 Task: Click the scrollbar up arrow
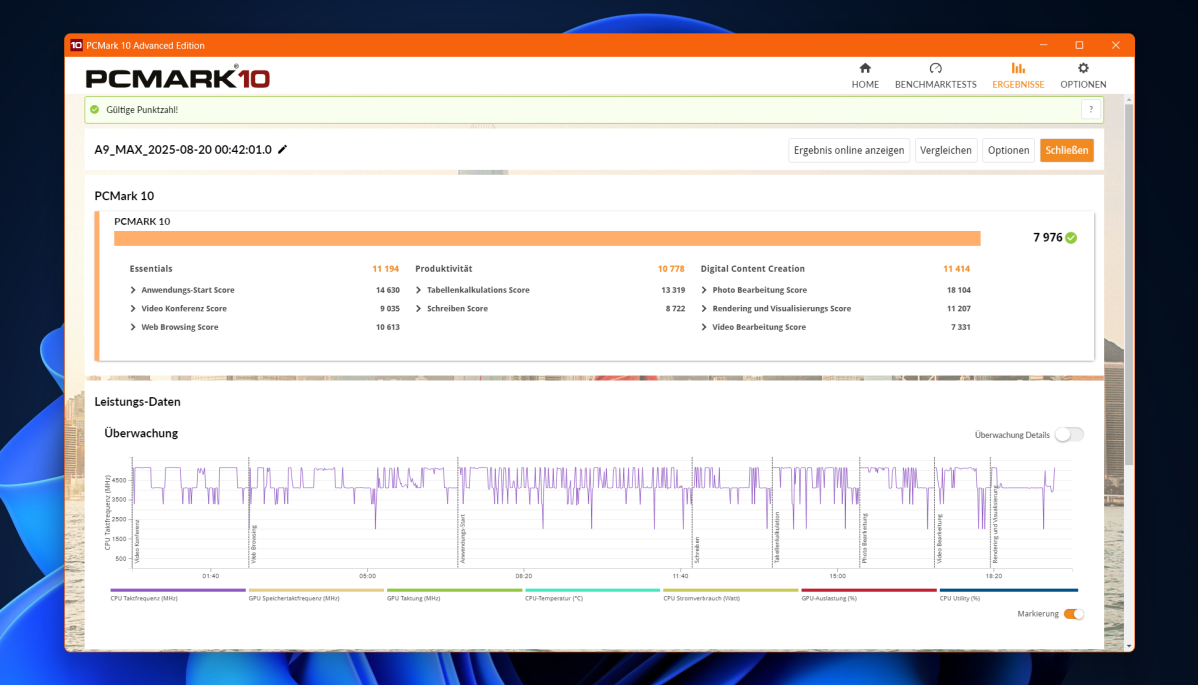point(1128,100)
